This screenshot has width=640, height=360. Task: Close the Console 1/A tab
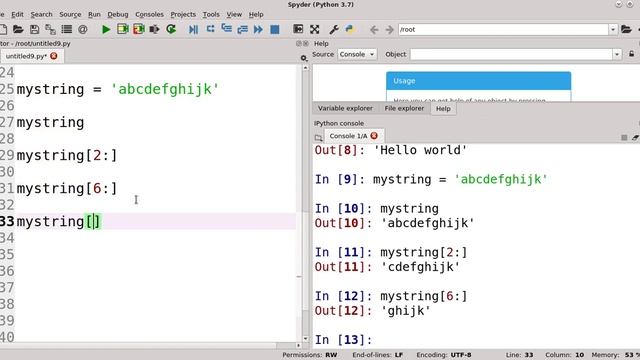374,136
